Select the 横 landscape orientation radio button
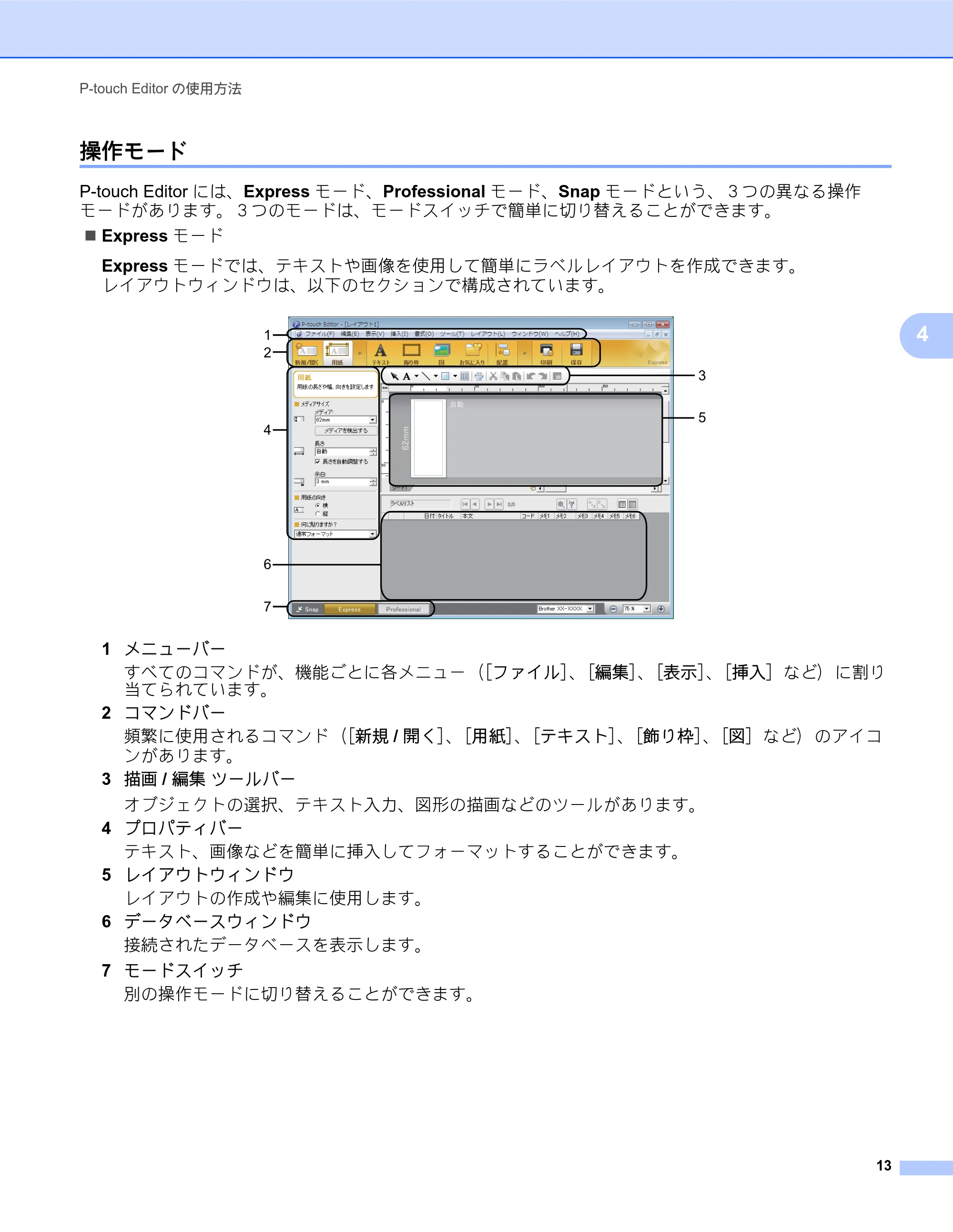This screenshot has width=953, height=1232. click(x=317, y=506)
